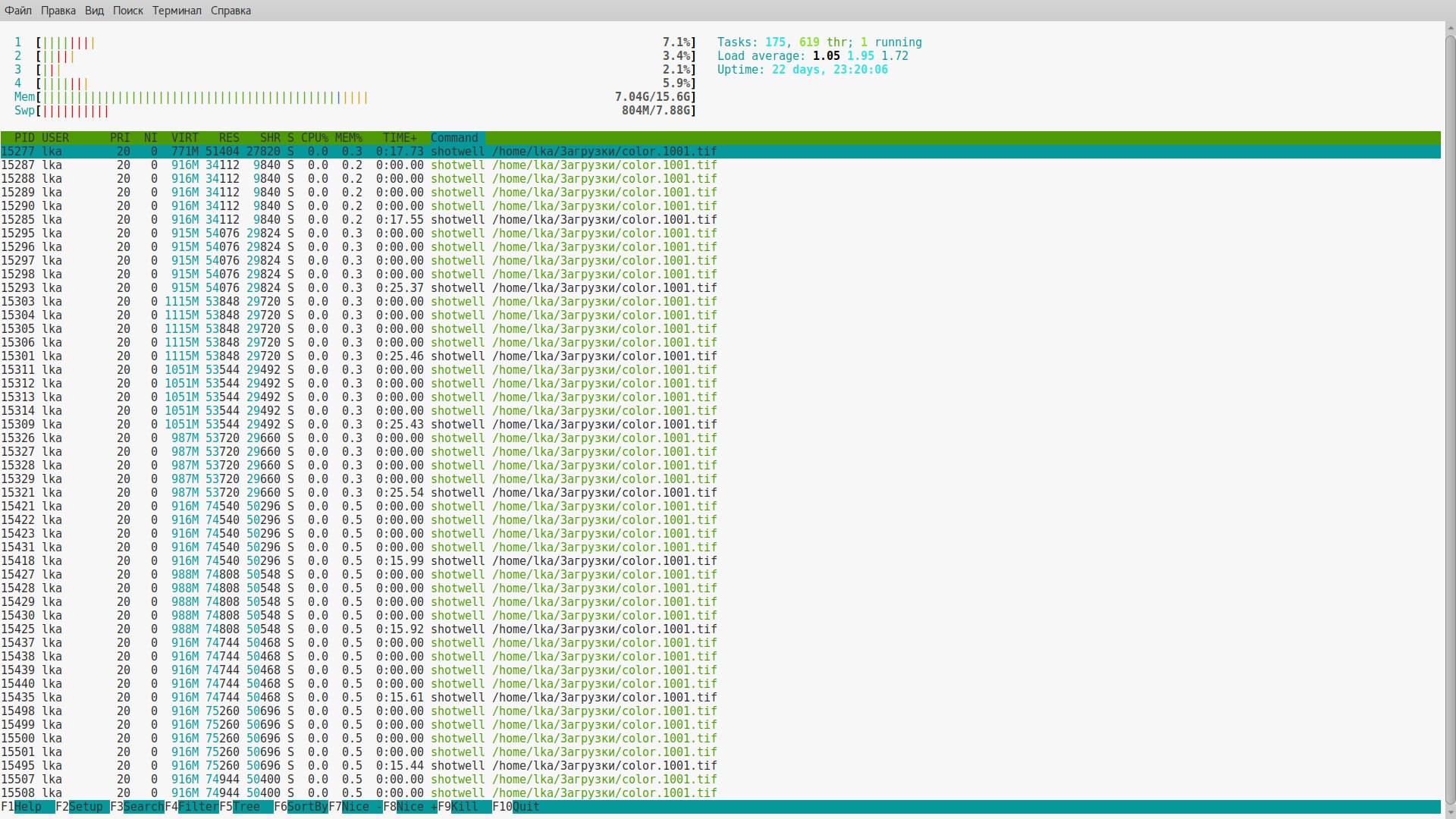Click F8 Nice + to raise niceness
This screenshot has width=1456, height=819.
click(x=410, y=807)
